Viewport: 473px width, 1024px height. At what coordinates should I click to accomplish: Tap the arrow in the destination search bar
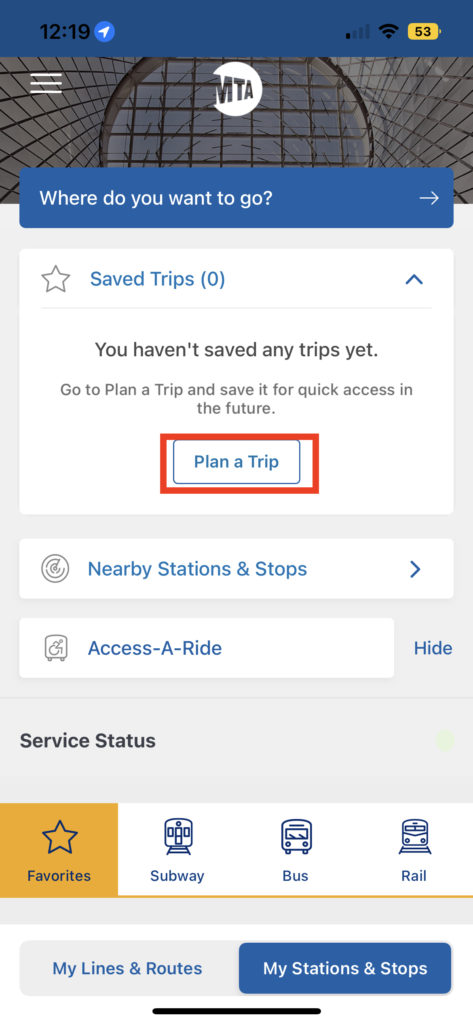(x=429, y=198)
